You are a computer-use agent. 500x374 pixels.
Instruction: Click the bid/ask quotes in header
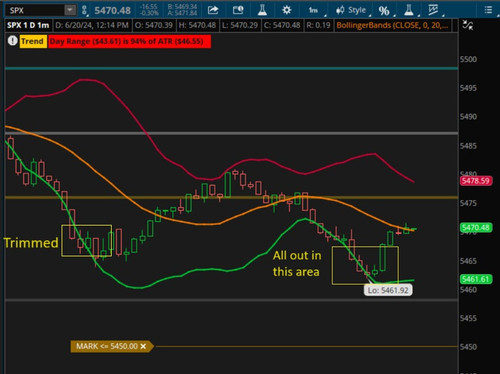tap(182, 10)
